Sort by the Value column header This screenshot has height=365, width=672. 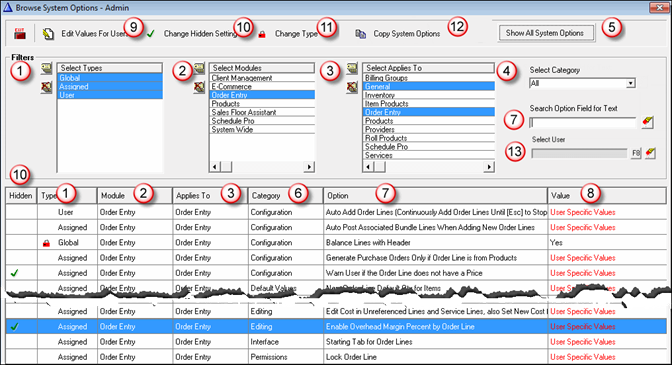tap(607, 196)
